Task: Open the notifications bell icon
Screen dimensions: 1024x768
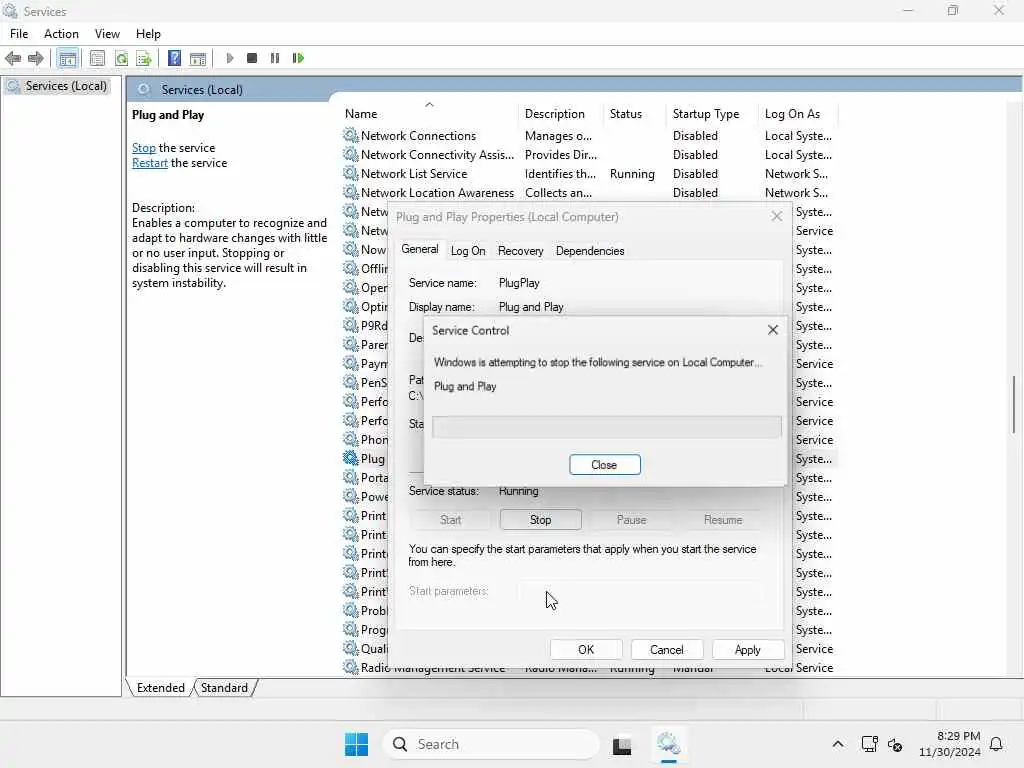Action: pos(997,744)
